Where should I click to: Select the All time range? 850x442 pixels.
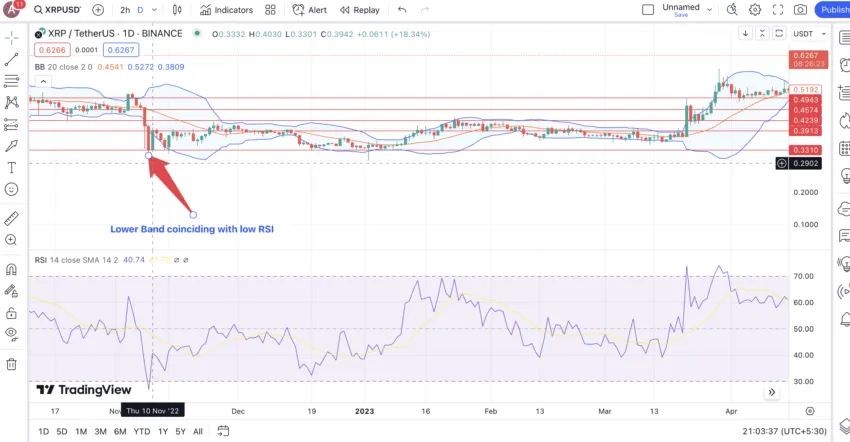click(198, 432)
